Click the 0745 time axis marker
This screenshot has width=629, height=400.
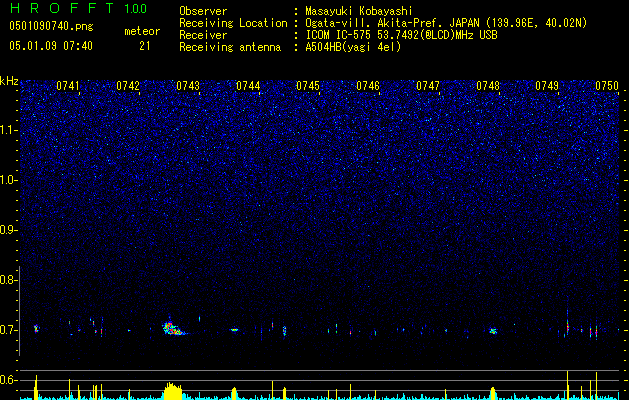point(308,85)
